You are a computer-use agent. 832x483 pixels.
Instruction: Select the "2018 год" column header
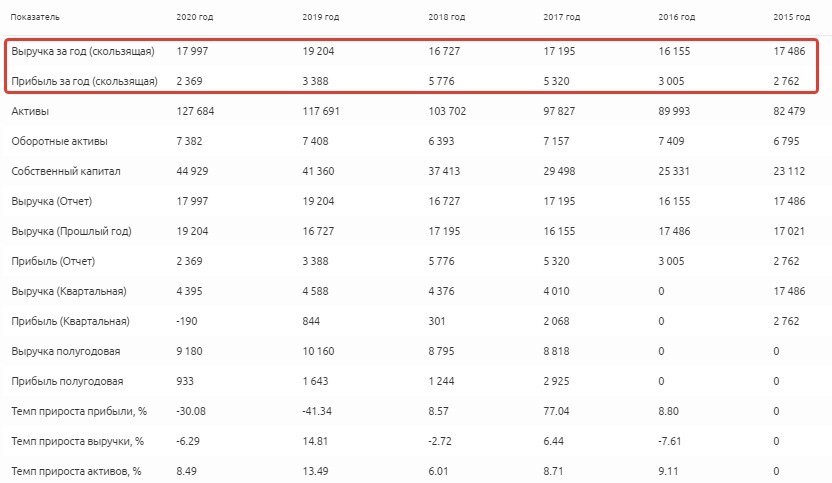click(x=445, y=17)
